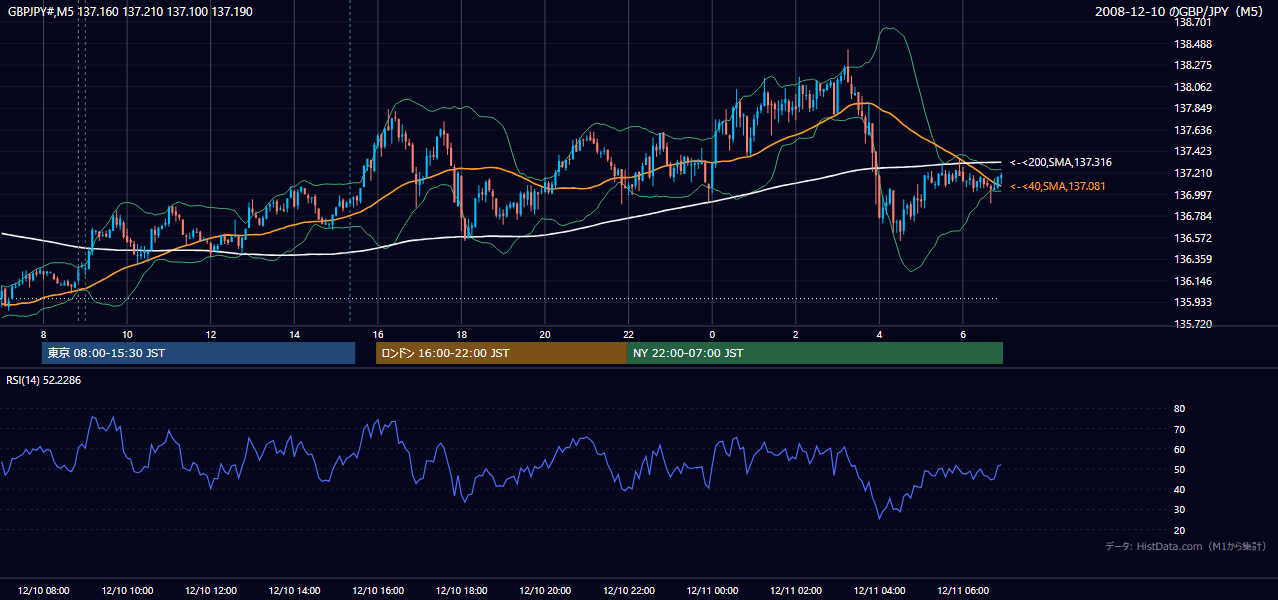1278x600 pixels.
Task: Click the 138.275 price axis label
Action: (x=1194, y=65)
